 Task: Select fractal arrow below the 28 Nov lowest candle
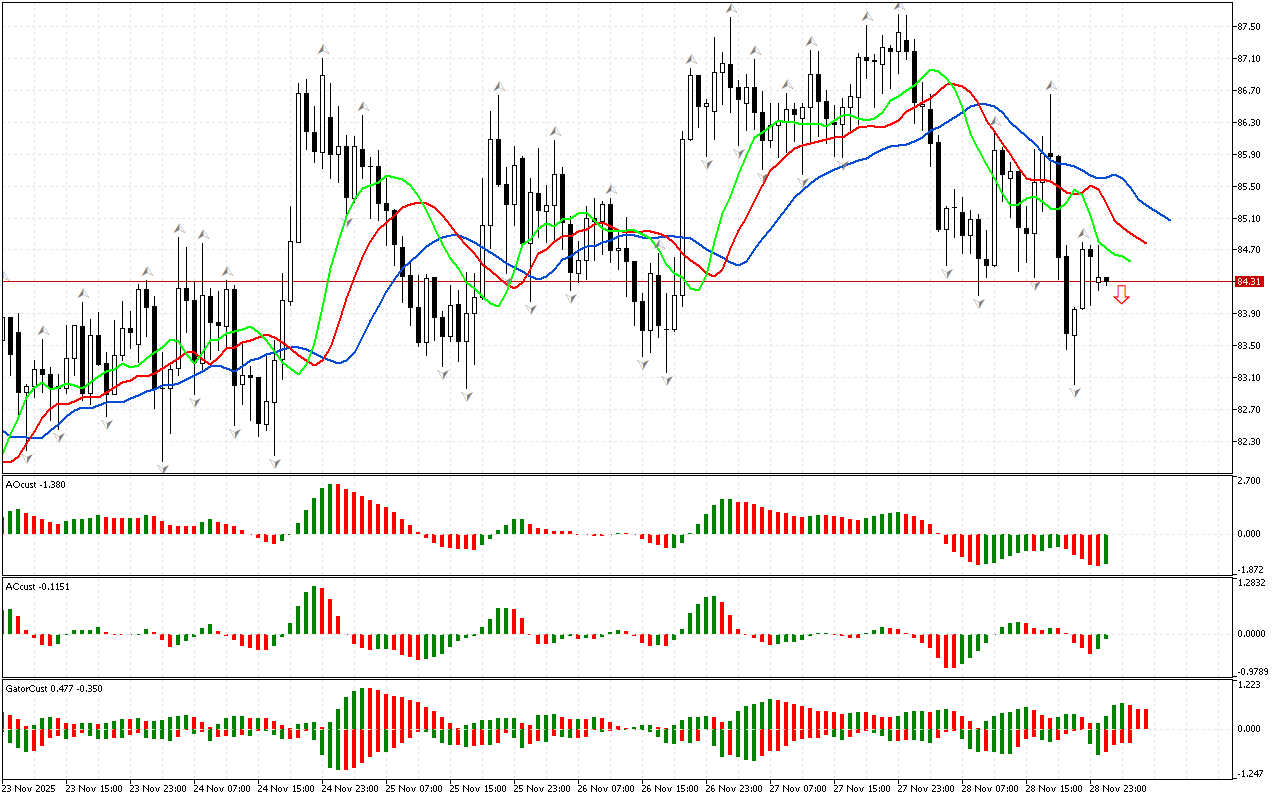click(1075, 393)
